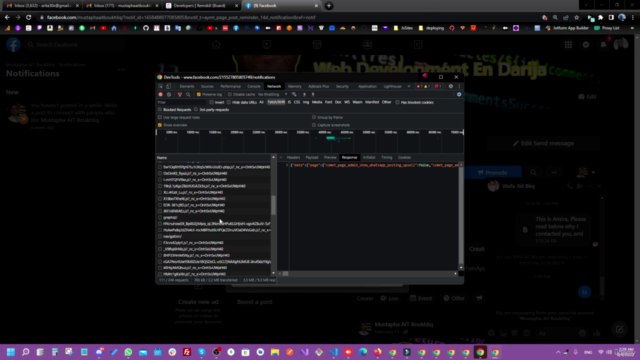Switch to the Elements tab in DevTools
Image resolution: width=640 pixels, height=360 pixels.
pos(187,86)
